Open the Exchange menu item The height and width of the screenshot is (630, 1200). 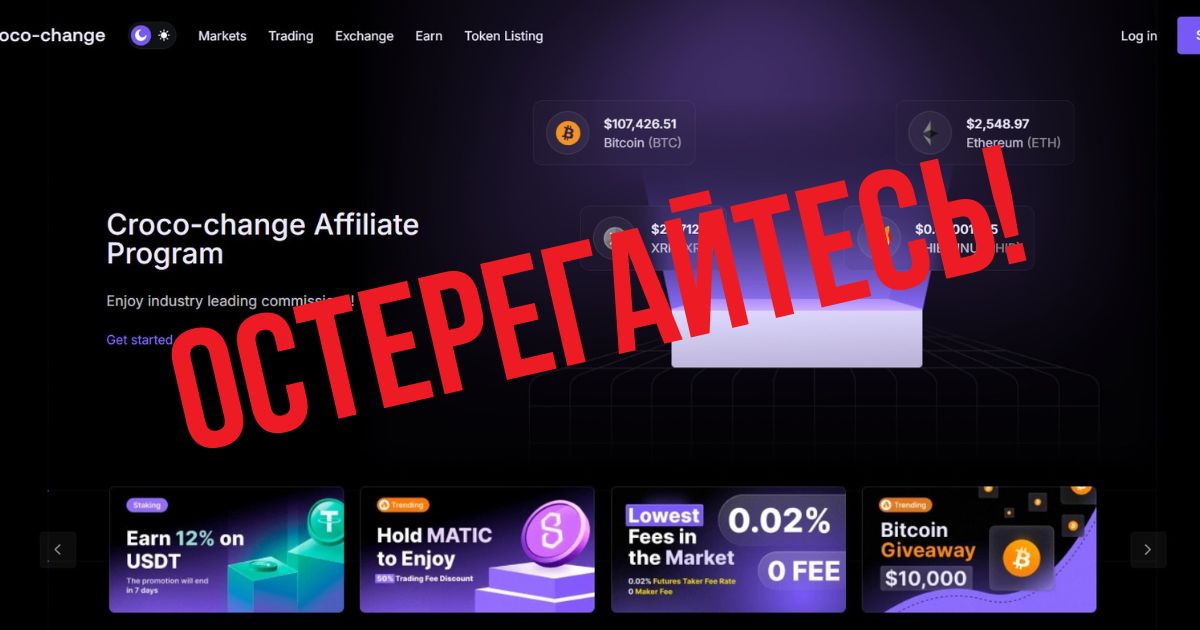pyautogui.click(x=364, y=36)
